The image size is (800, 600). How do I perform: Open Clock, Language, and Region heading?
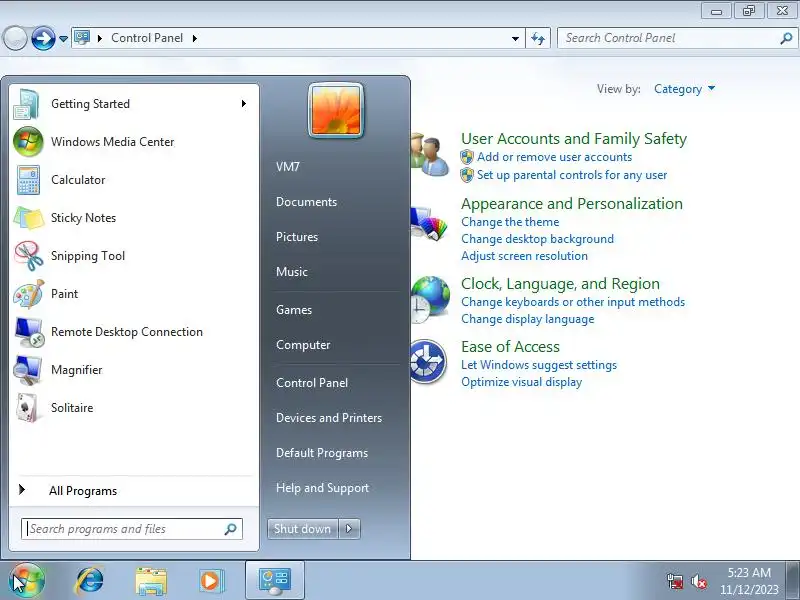[560, 284]
